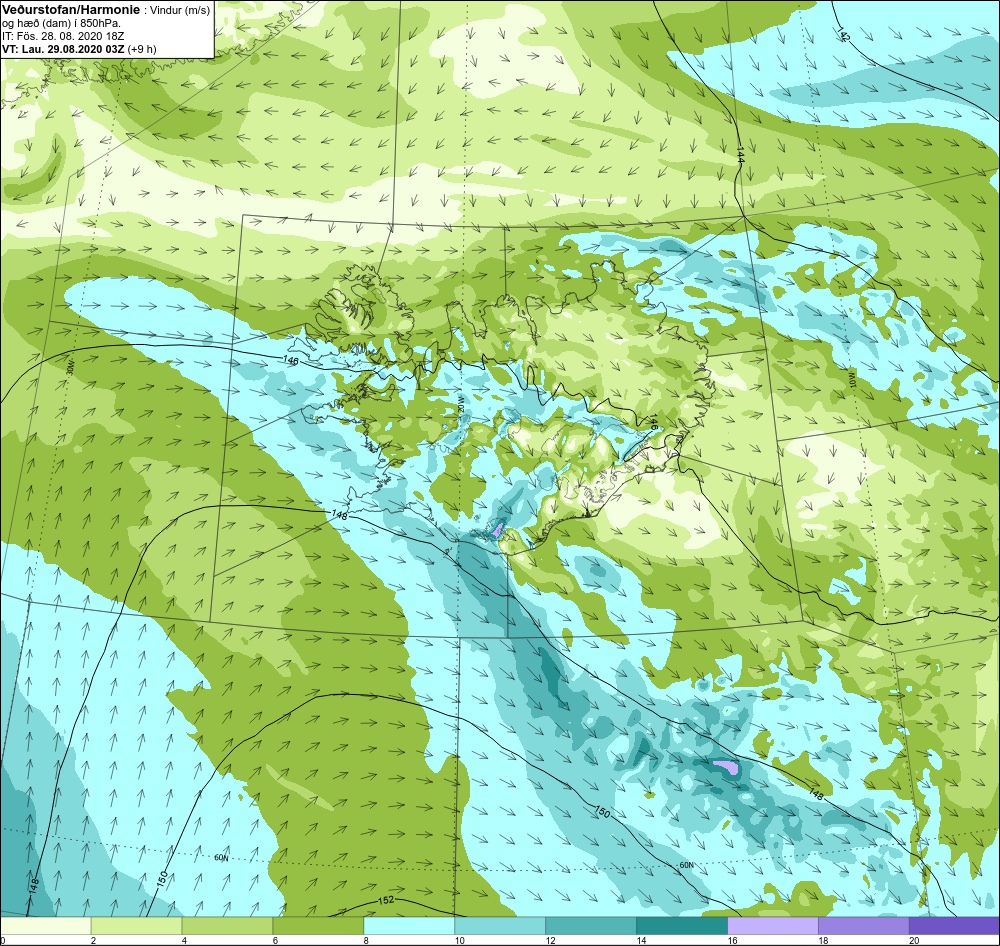Select the deep purple above-20 m/s legend swatch

(x=954, y=926)
